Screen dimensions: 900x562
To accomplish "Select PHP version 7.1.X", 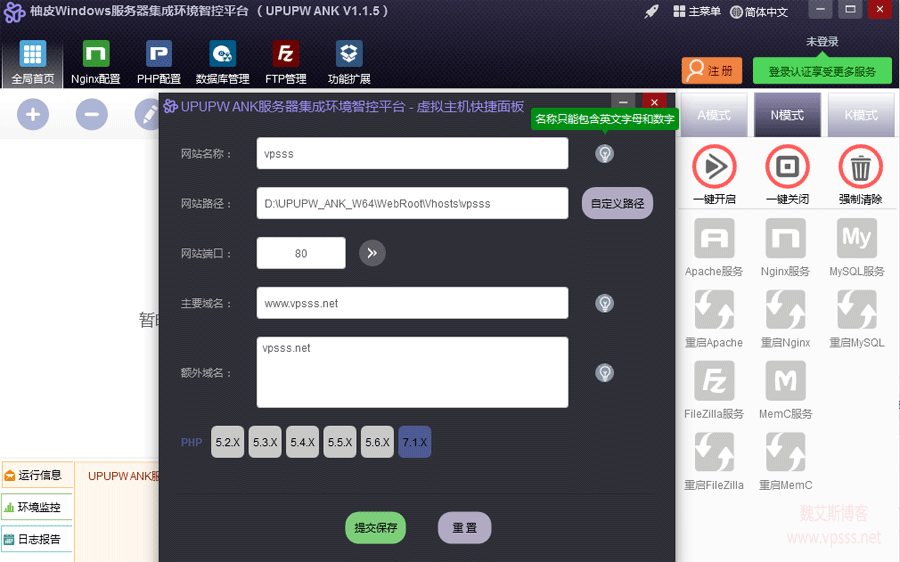I will [414, 442].
